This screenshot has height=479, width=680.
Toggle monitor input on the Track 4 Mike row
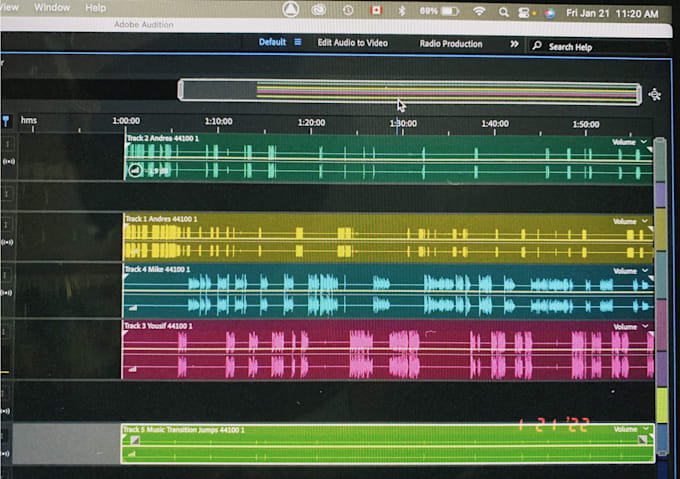tap(7, 293)
